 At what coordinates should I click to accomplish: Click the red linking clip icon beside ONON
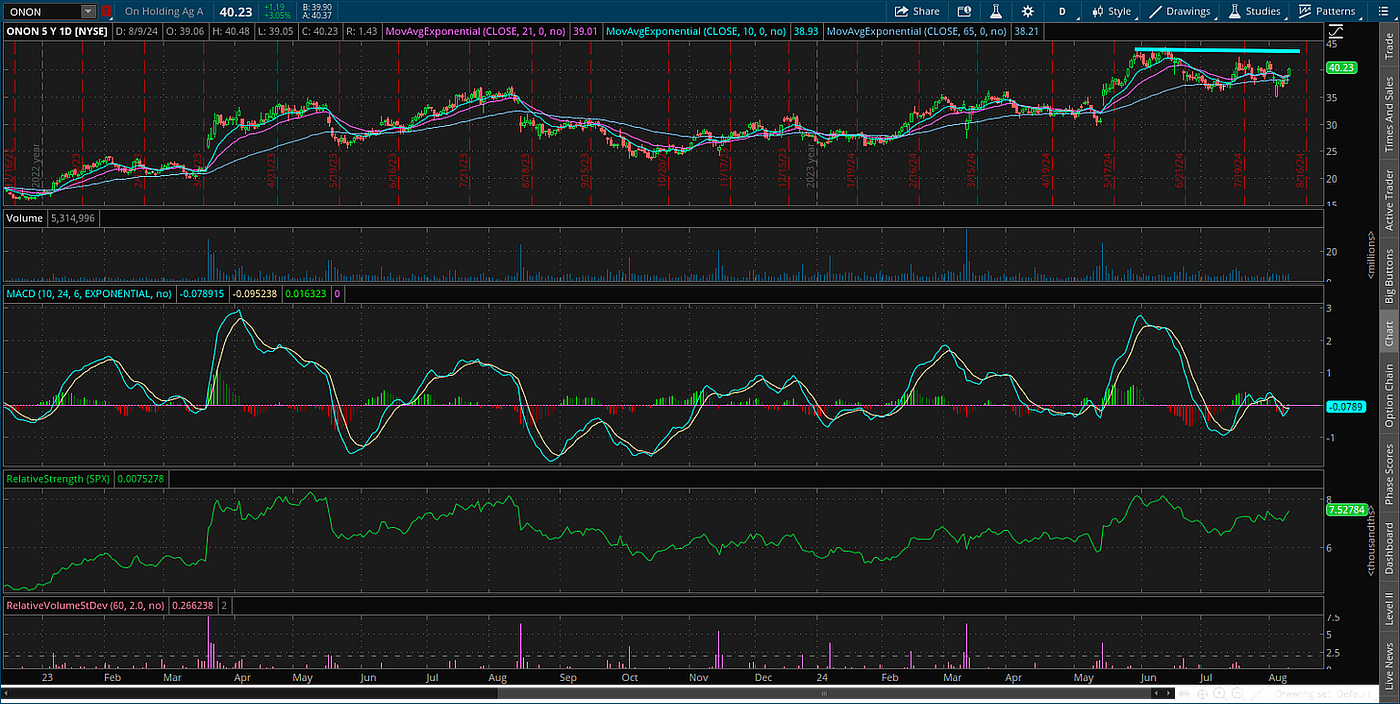tap(107, 11)
